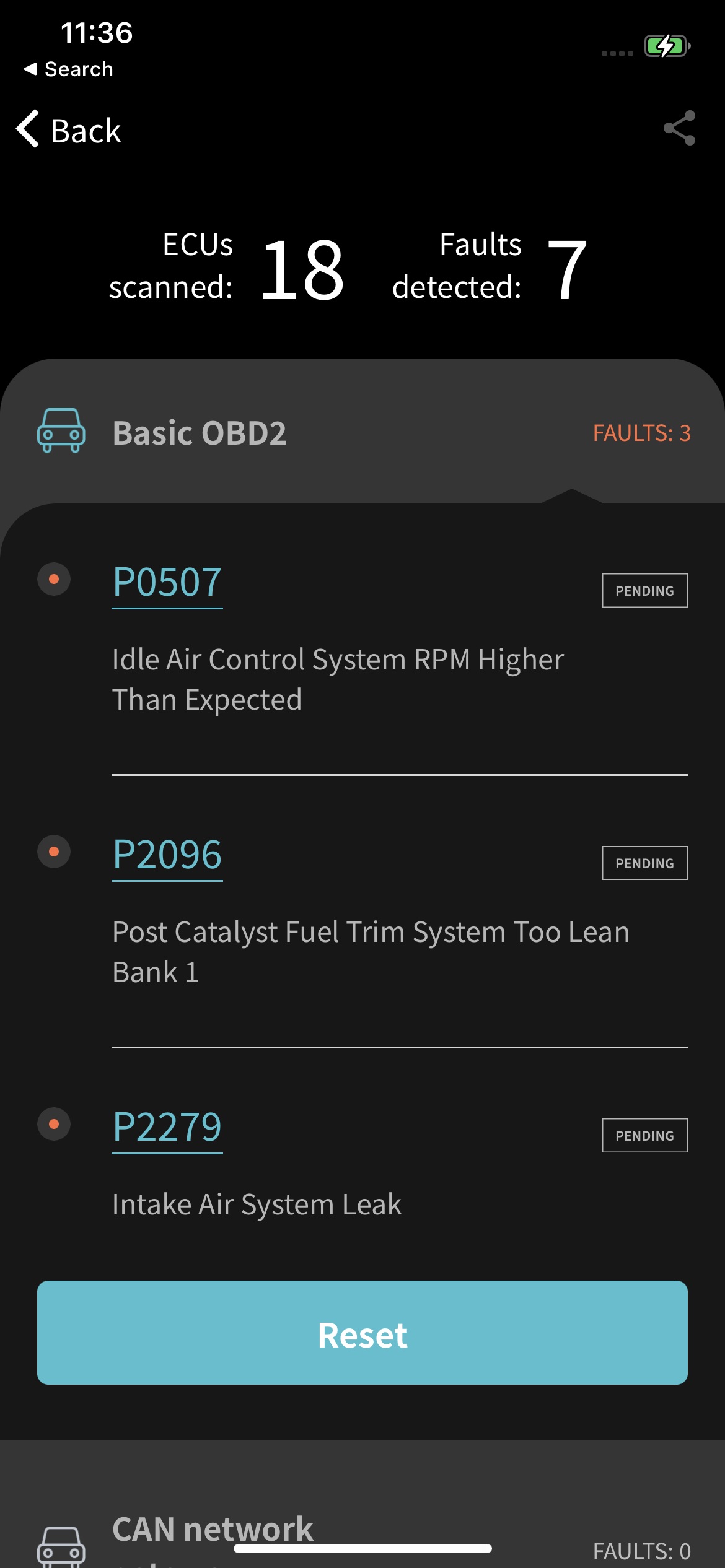
Task: Open fault code P2096 details
Action: (x=167, y=855)
